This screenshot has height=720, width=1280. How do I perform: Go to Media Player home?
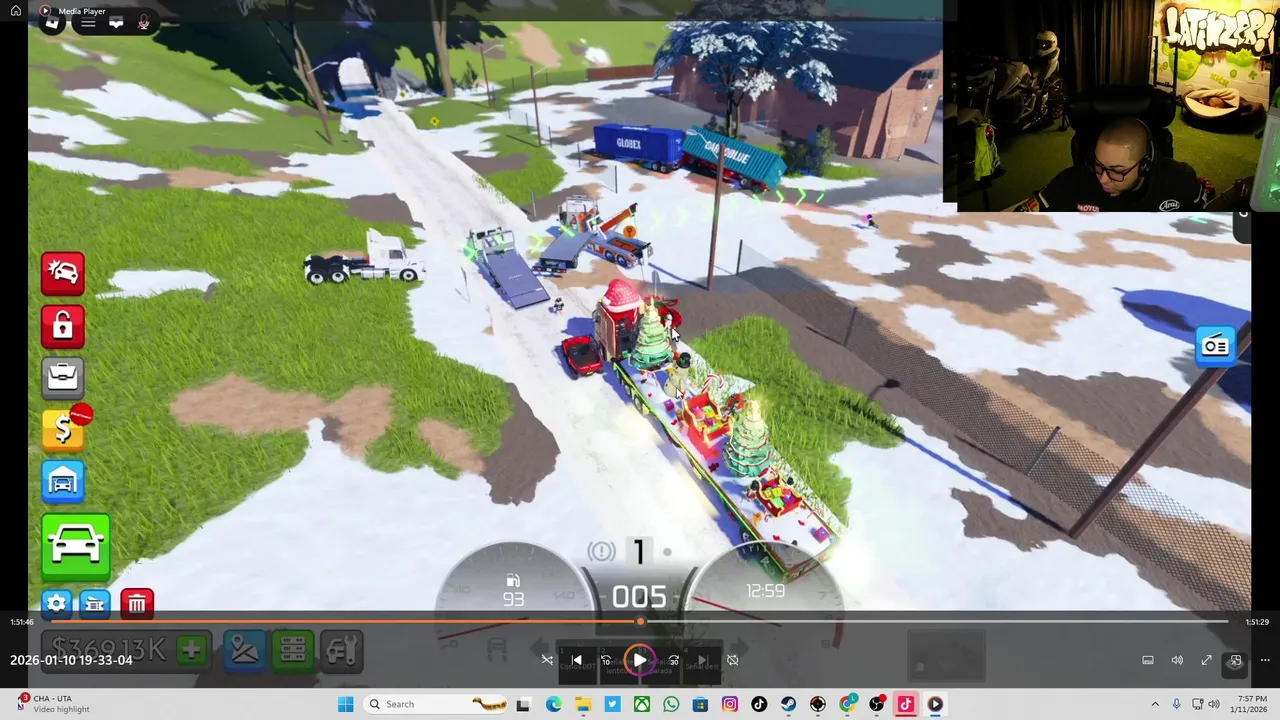(x=15, y=11)
